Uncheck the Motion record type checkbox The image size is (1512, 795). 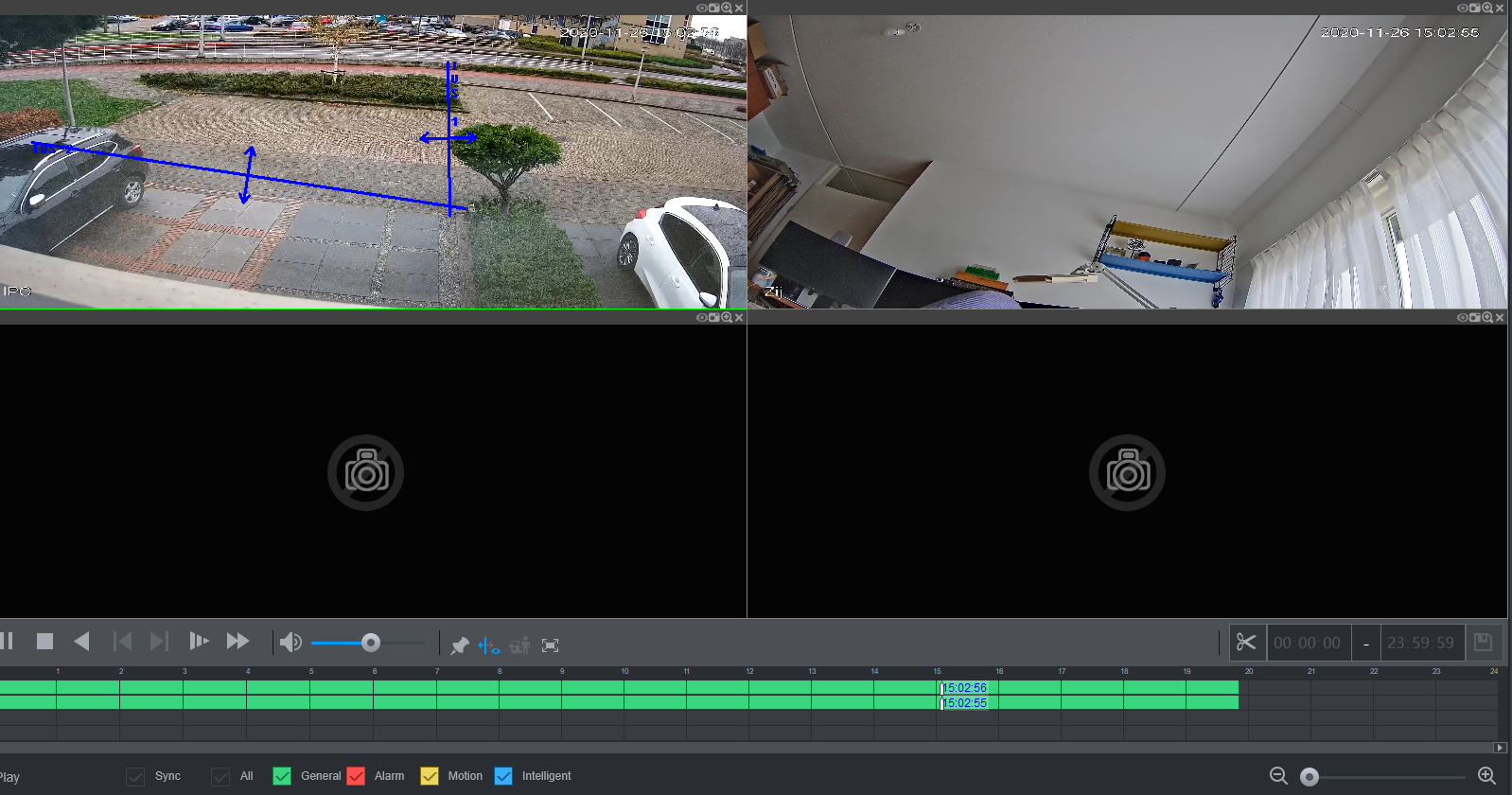click(x=430, y=776)
